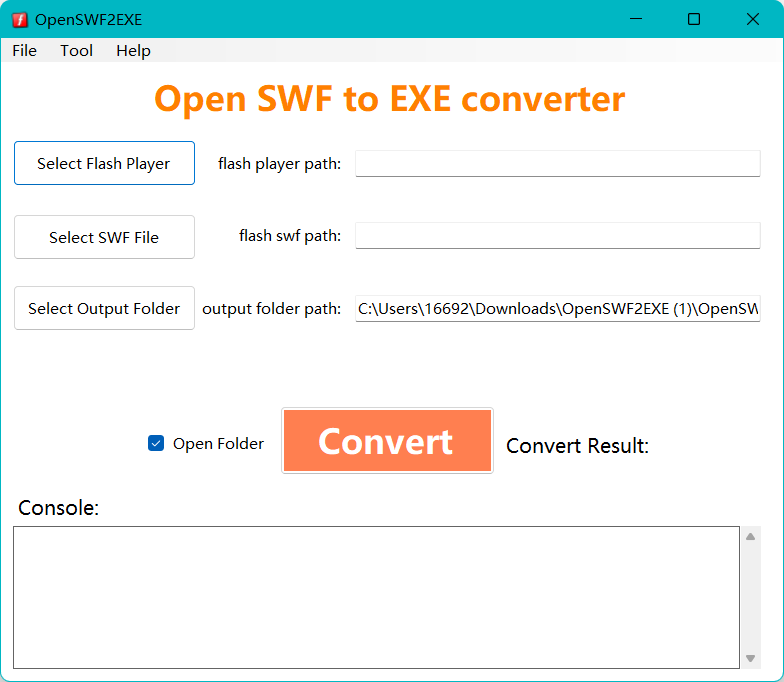
Task: Open the Help menu
Action: click(x=133, y=50)
